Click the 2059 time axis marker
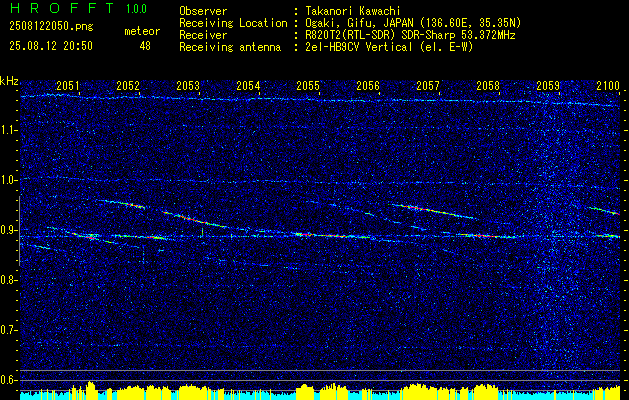Image resolution: width=629 pixels, height=400 pixels. (548, 85)
